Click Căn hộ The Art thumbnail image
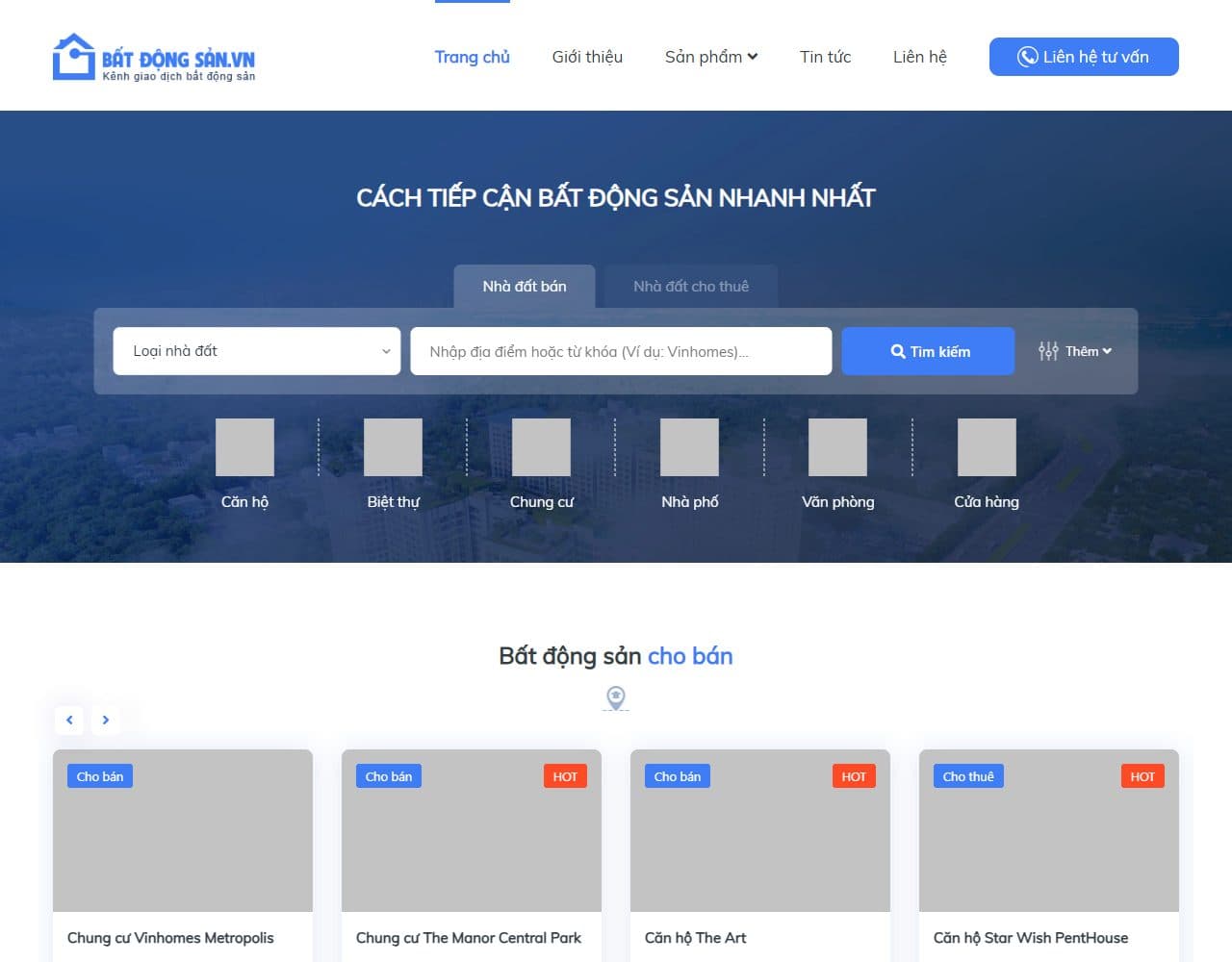 [x=760, y=831]
